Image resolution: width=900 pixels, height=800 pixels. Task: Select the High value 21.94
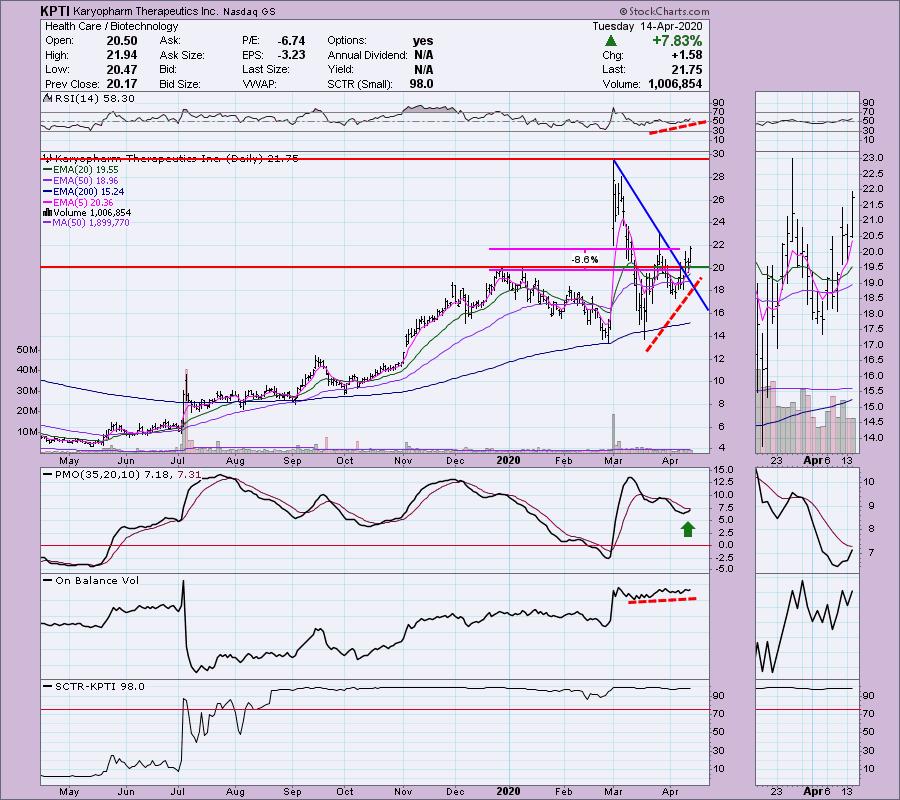click(122, 55)
